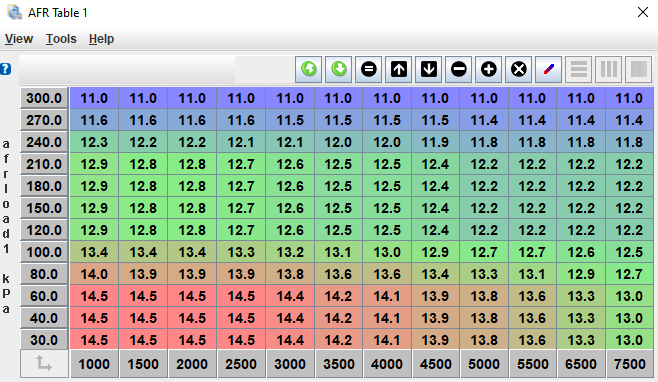658x382 pixels.
Task: Select the 14.0 cell in 80.0 row
Action: pyautogui.click(x=94, y=274)
